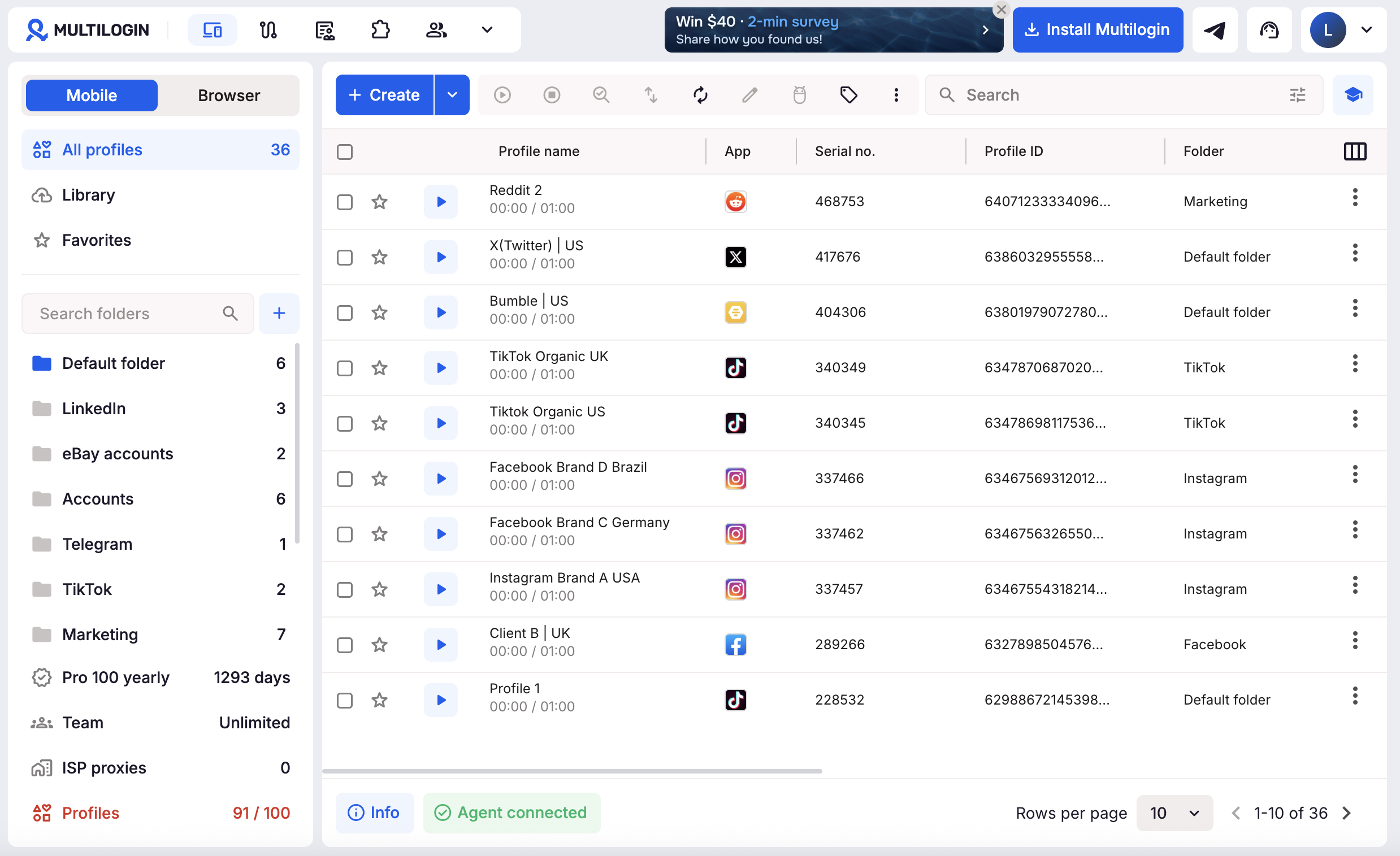
Task: Tick the select-all checkbox in the header
Action: pos(344,151)
